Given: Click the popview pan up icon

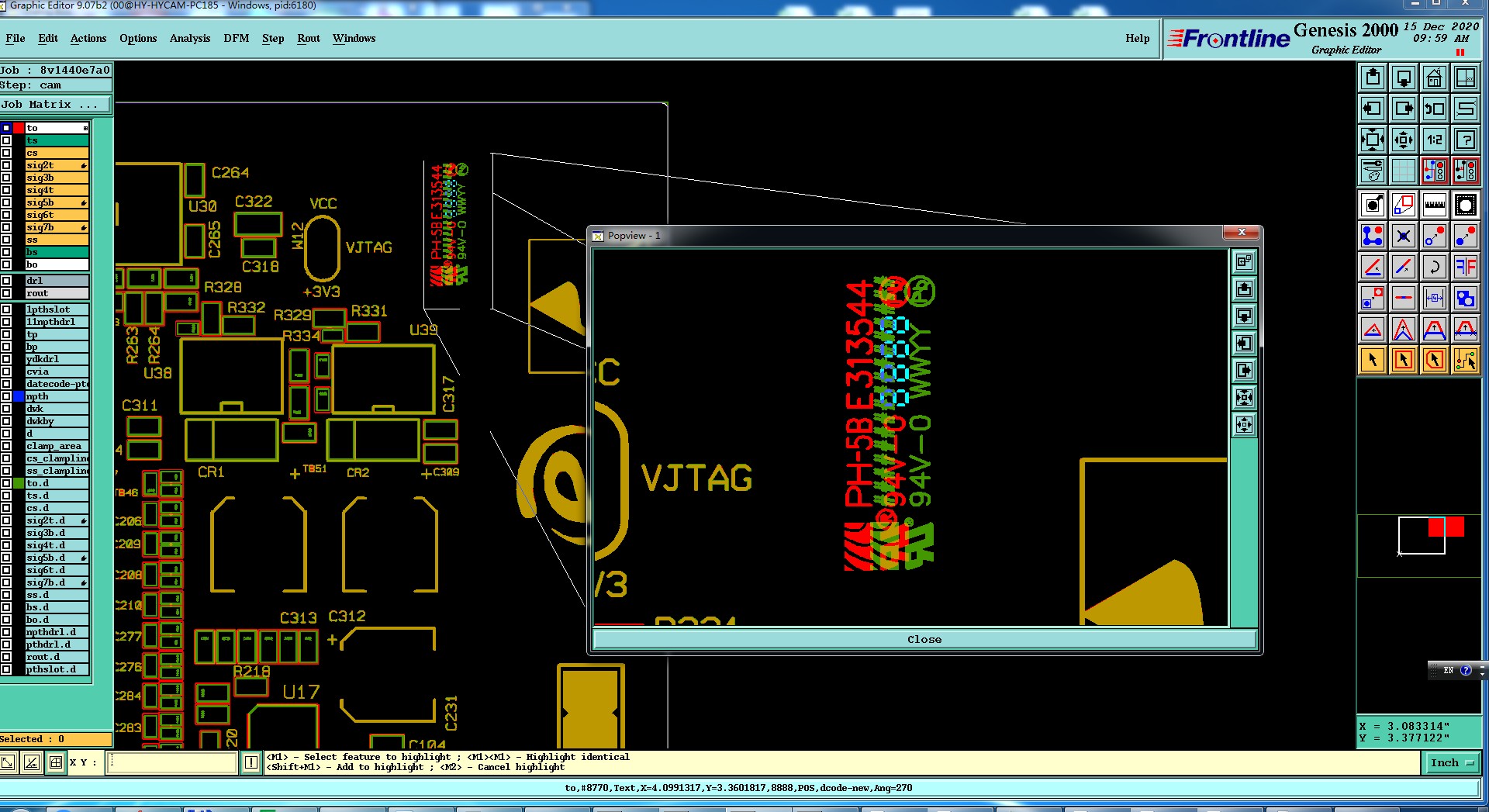Looking at the screenshot, I should 1244,289.
